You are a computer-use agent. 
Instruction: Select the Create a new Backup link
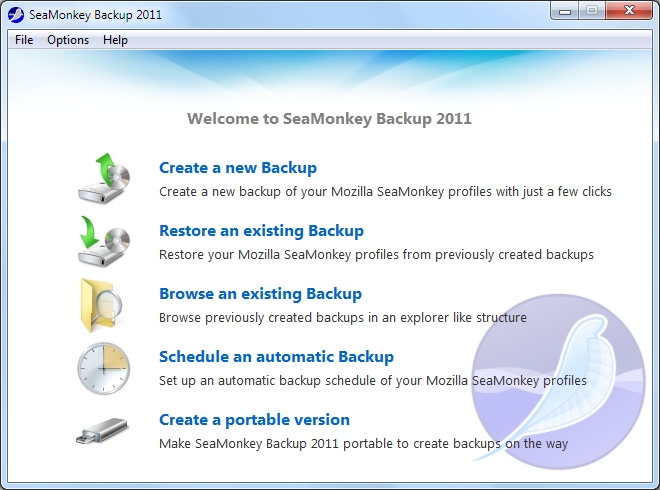pyautogui.click(x=238, y=168)
